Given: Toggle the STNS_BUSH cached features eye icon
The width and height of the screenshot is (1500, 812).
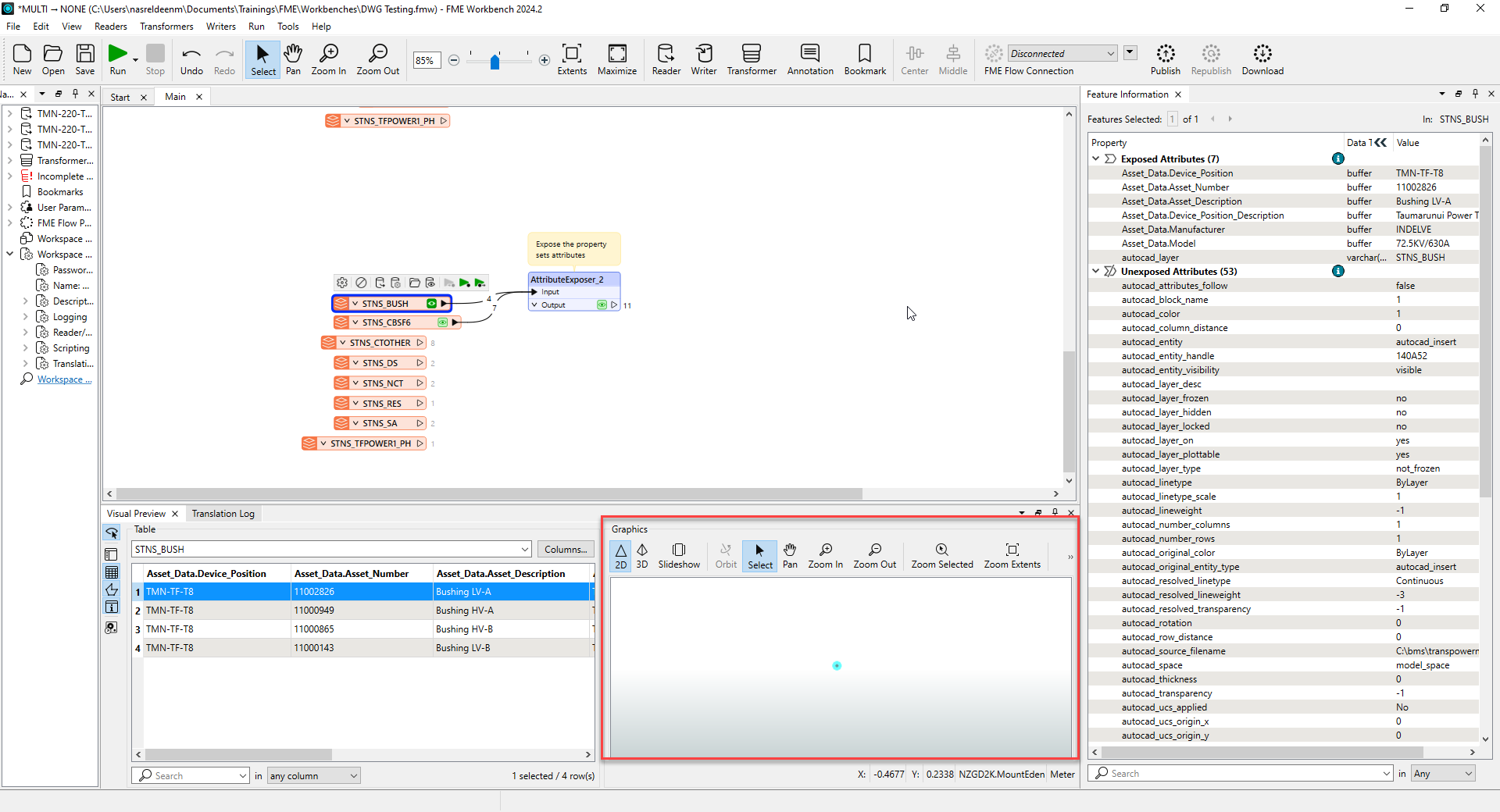Looking at the screenshot, I should [x=431, y=304].
